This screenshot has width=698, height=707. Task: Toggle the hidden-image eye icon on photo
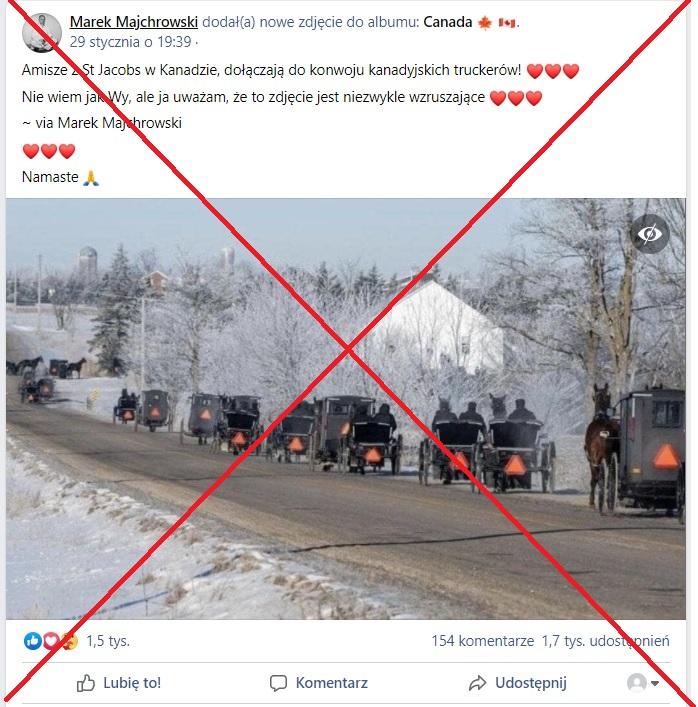[x=649, y=234]
